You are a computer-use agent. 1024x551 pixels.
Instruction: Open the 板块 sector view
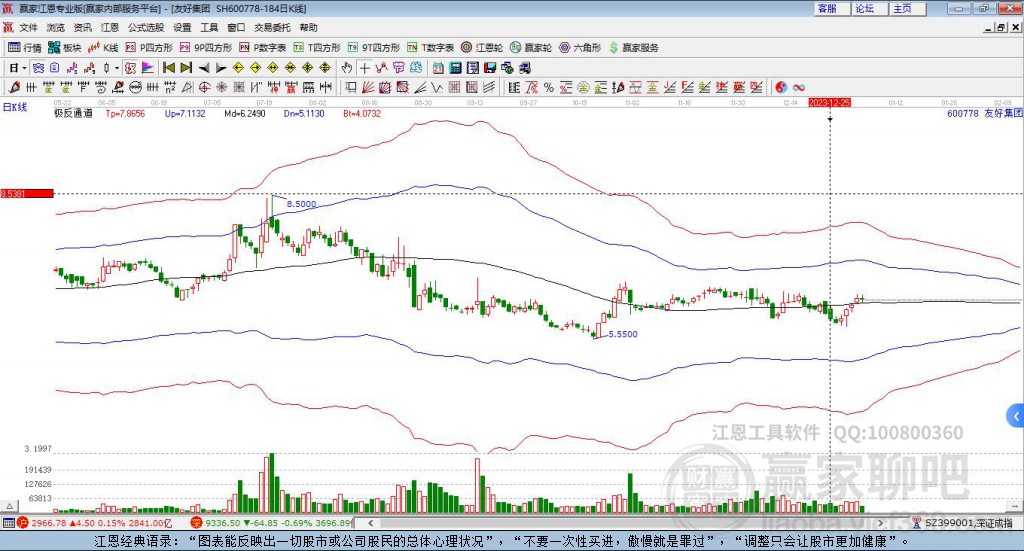[x=65, y=48]
